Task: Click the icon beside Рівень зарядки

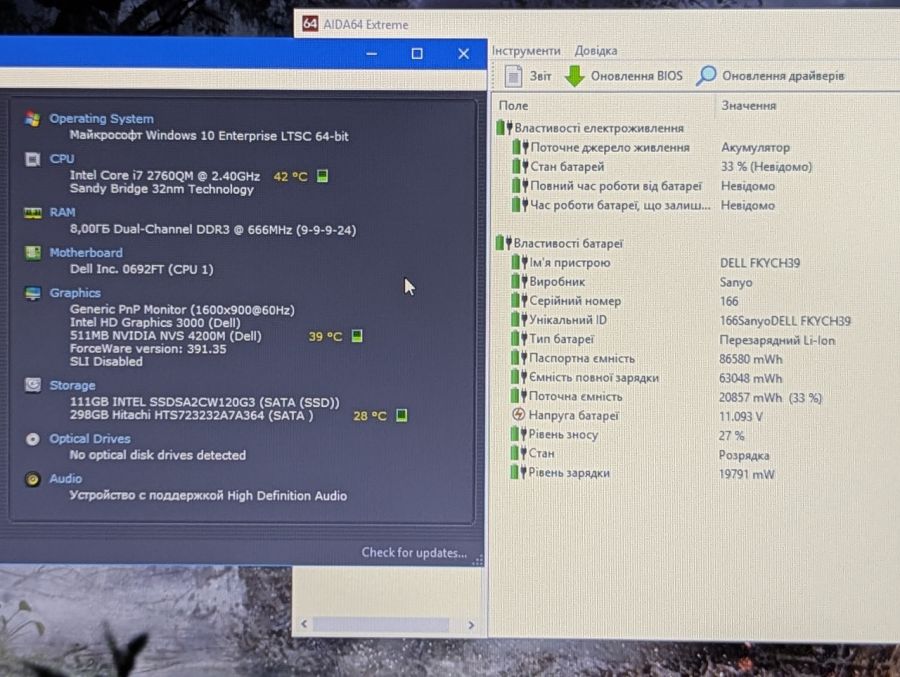Action: (x=518, y=473)
